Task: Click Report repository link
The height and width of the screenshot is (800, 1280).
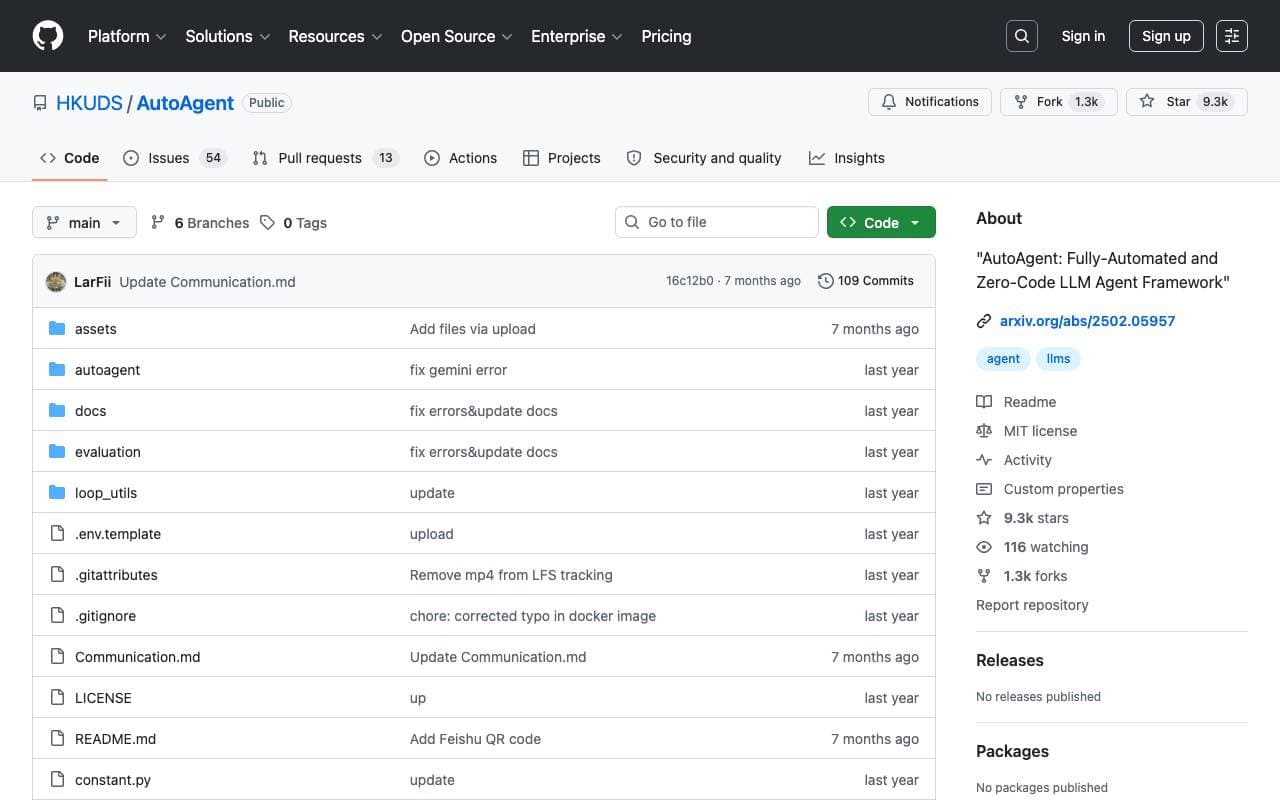Action: click(1032, 605)
